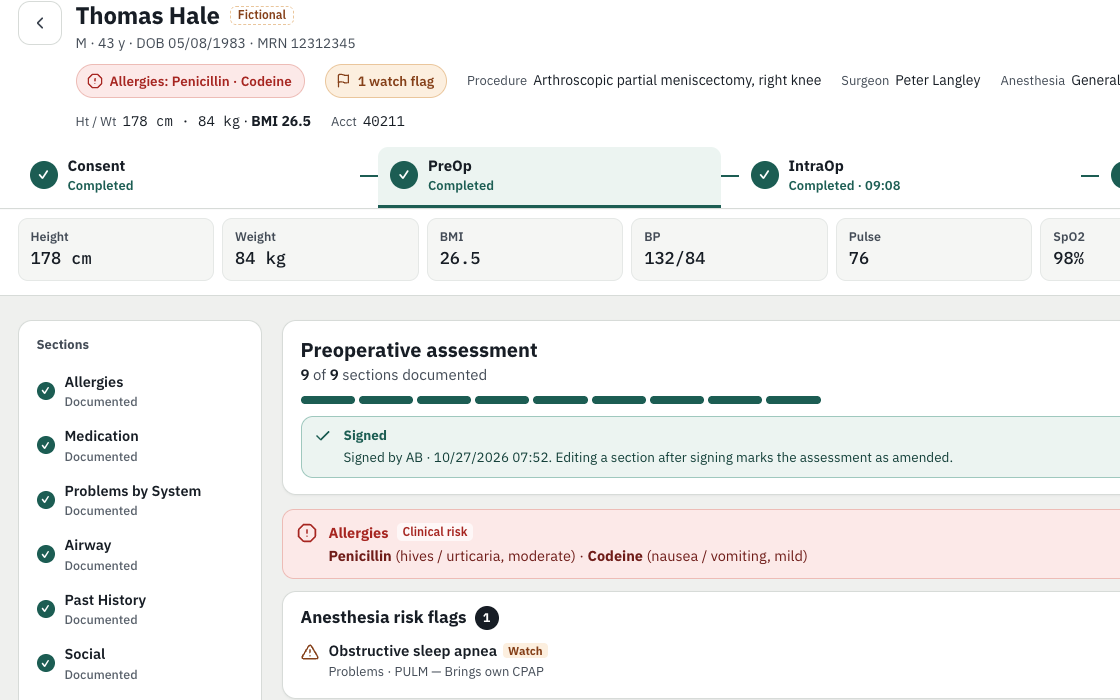
Task: Click the Medication section check icon
Action: [x=46, y=445]
